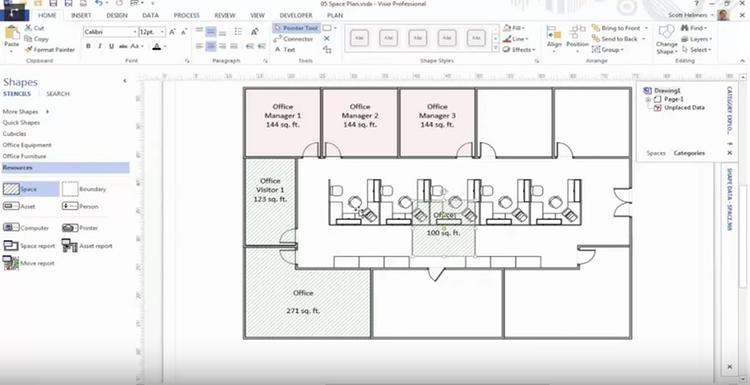Open the Group dropdown
The width and height of the screenshot is (750, 385).
(608, 50)
